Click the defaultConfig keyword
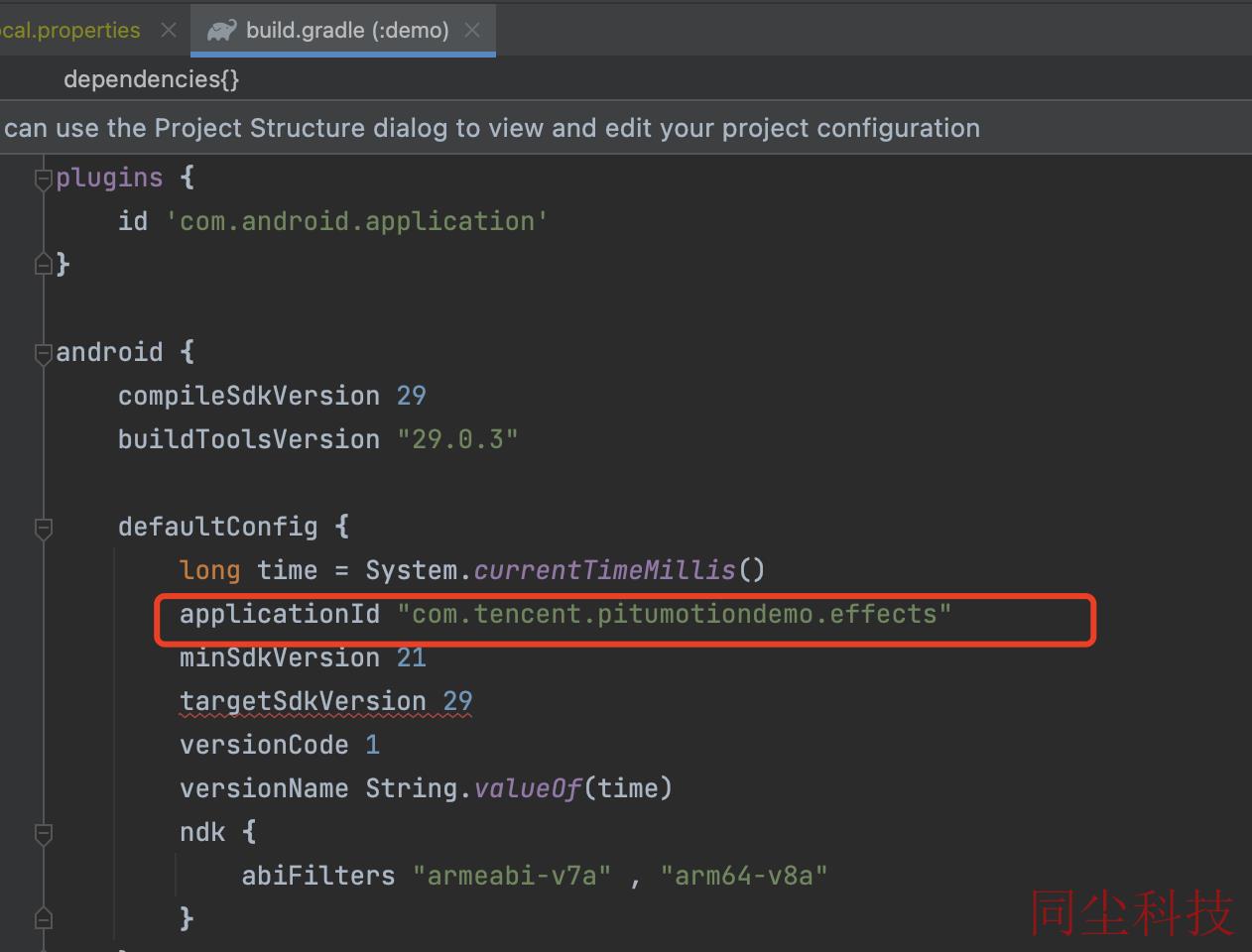 (218, 527)
